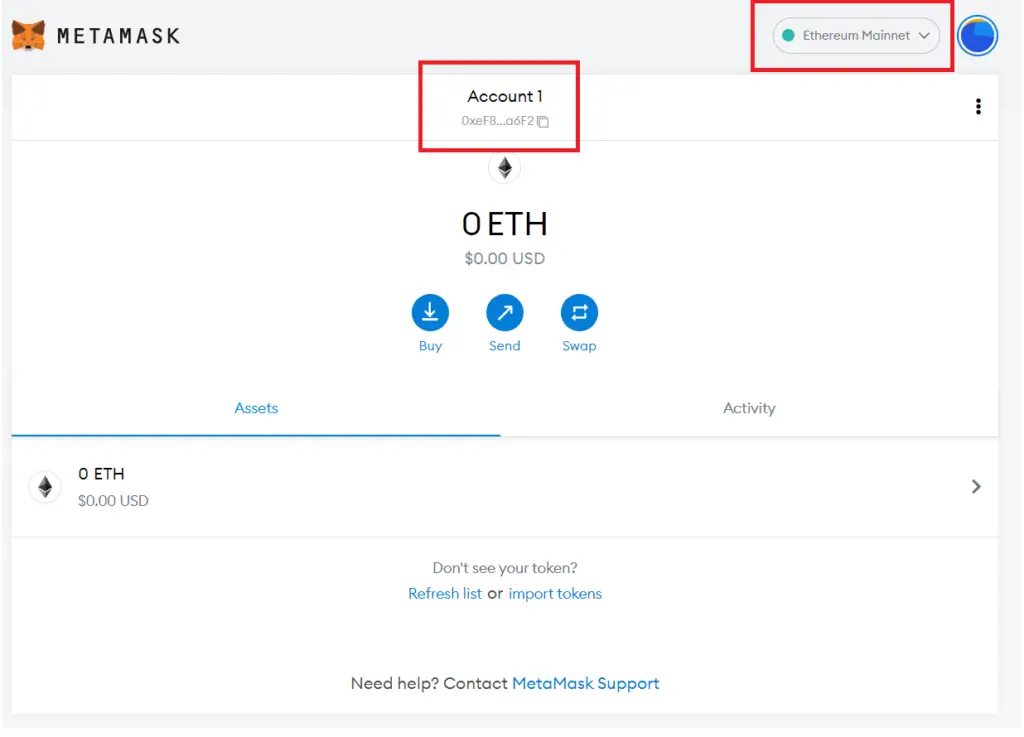This screenshot has width=1024, height=737.
Task: Click the ETH icon in the asset row
Action: pyautogui.click(x=45, y=487)
